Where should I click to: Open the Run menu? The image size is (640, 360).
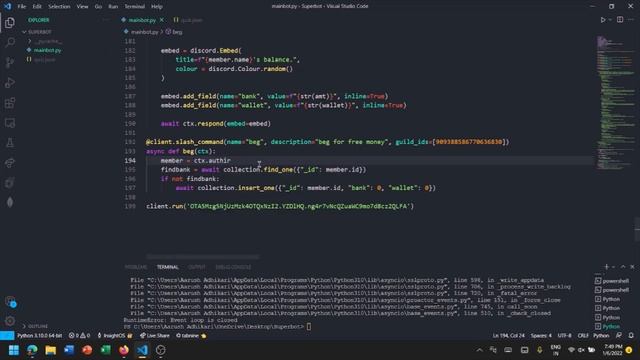(x=113, y=7)
